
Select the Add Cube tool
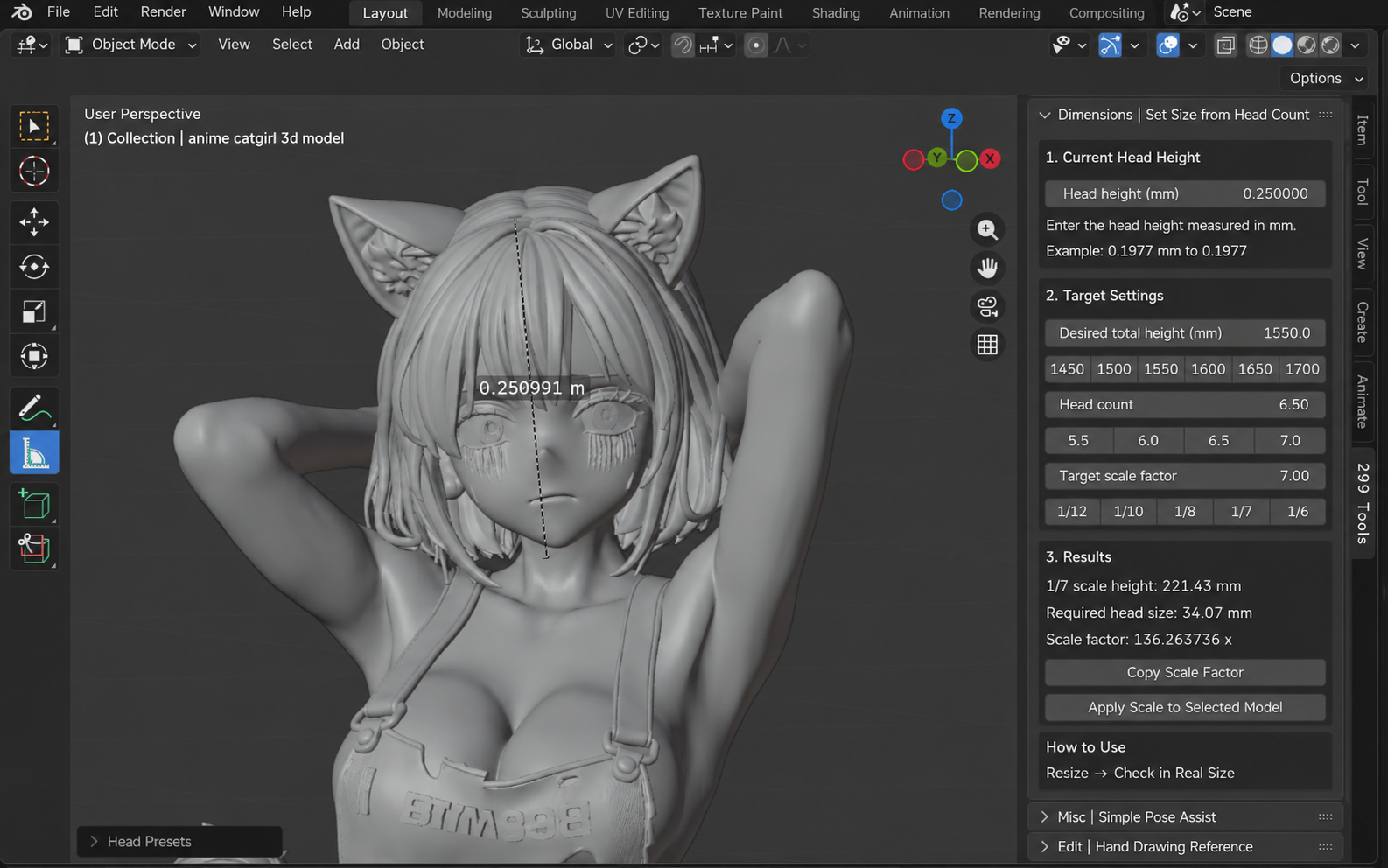click(x=34, y=504)
